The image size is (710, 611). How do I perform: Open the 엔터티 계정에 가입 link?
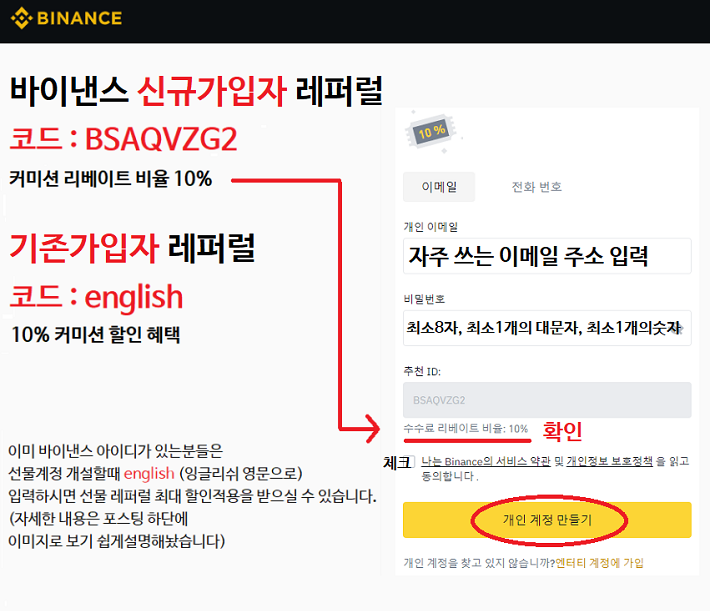[x=599, y=563]
